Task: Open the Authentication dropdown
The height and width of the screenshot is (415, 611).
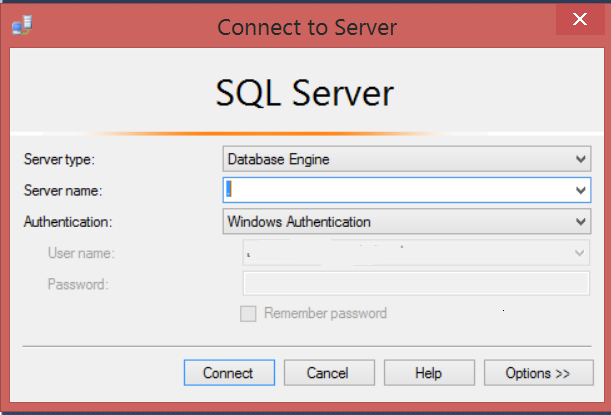Action: 407,222
